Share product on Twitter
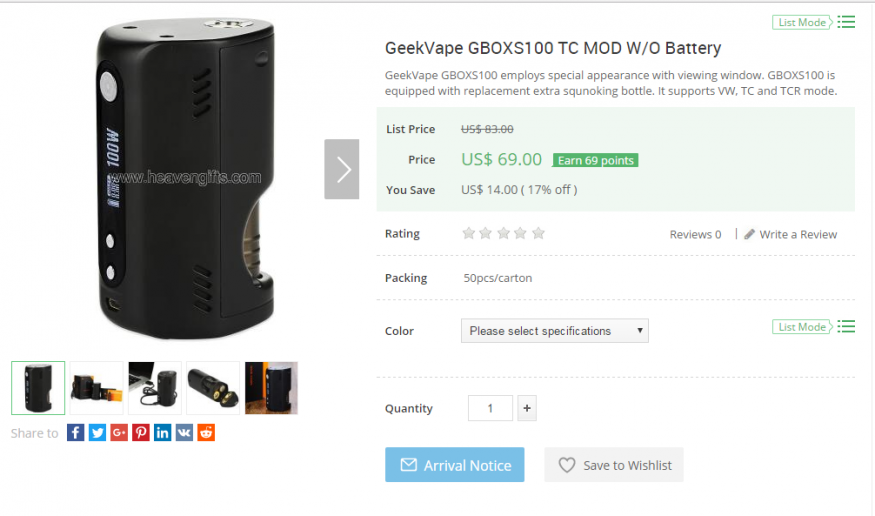Viewport: 875px width, 516px height. click(x=97, y=432)
